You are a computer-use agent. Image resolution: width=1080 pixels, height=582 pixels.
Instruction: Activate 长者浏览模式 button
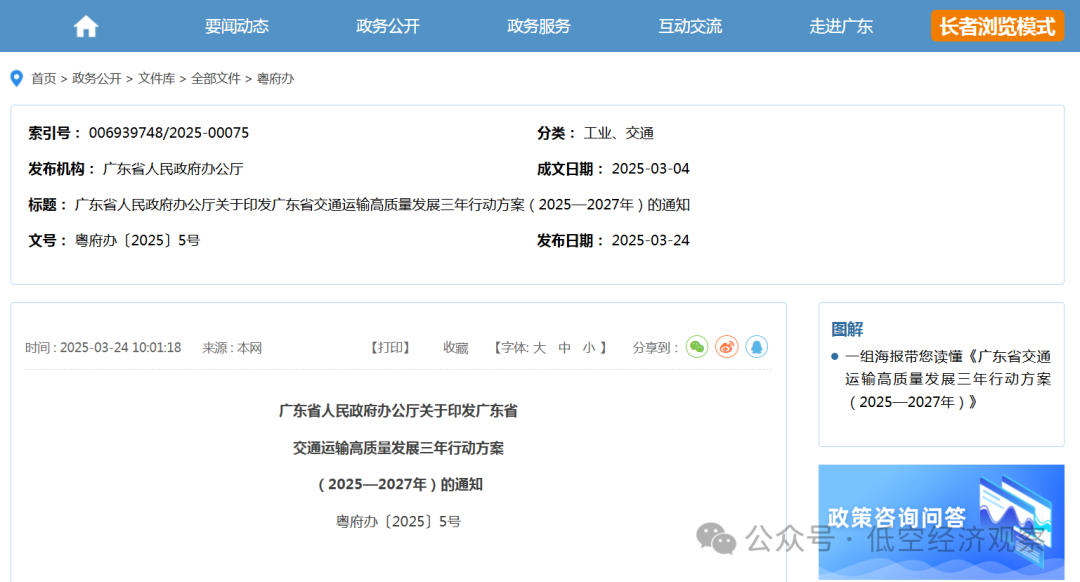(996, 25)
